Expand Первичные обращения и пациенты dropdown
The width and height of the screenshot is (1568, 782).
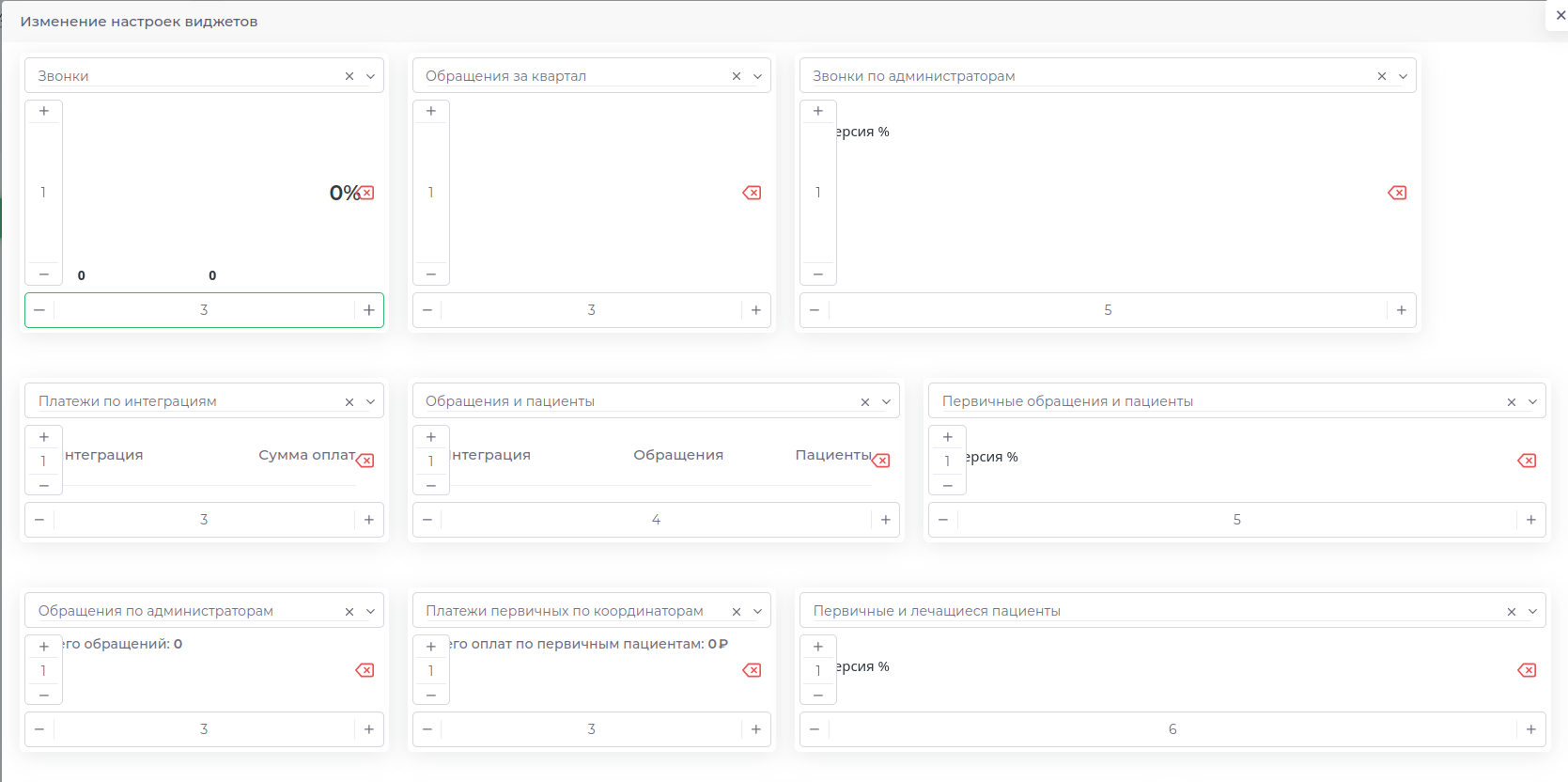tap(1532, 402)
